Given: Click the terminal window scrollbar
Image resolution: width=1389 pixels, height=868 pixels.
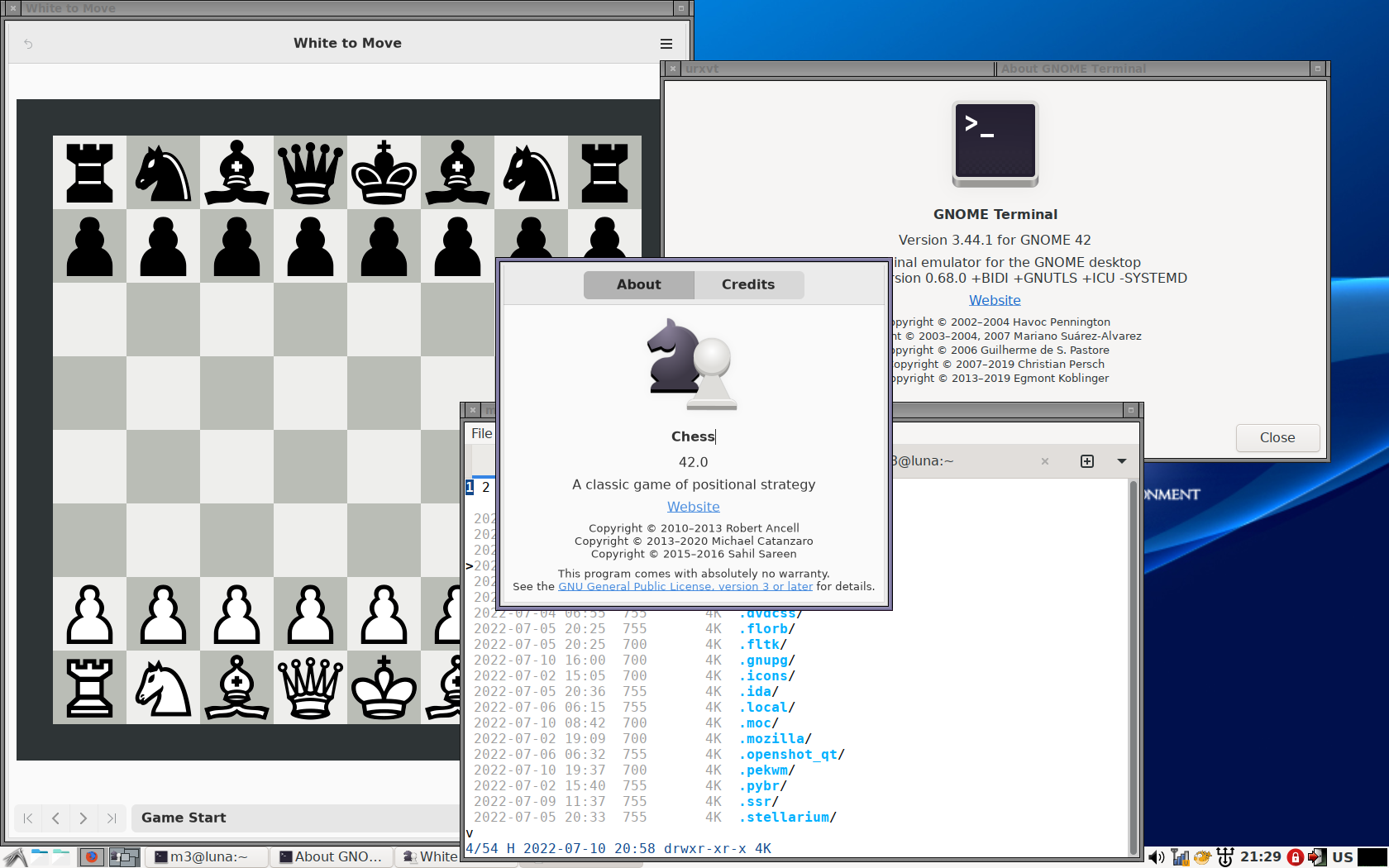Looking at the screenshot, I should coord(1133,668).
